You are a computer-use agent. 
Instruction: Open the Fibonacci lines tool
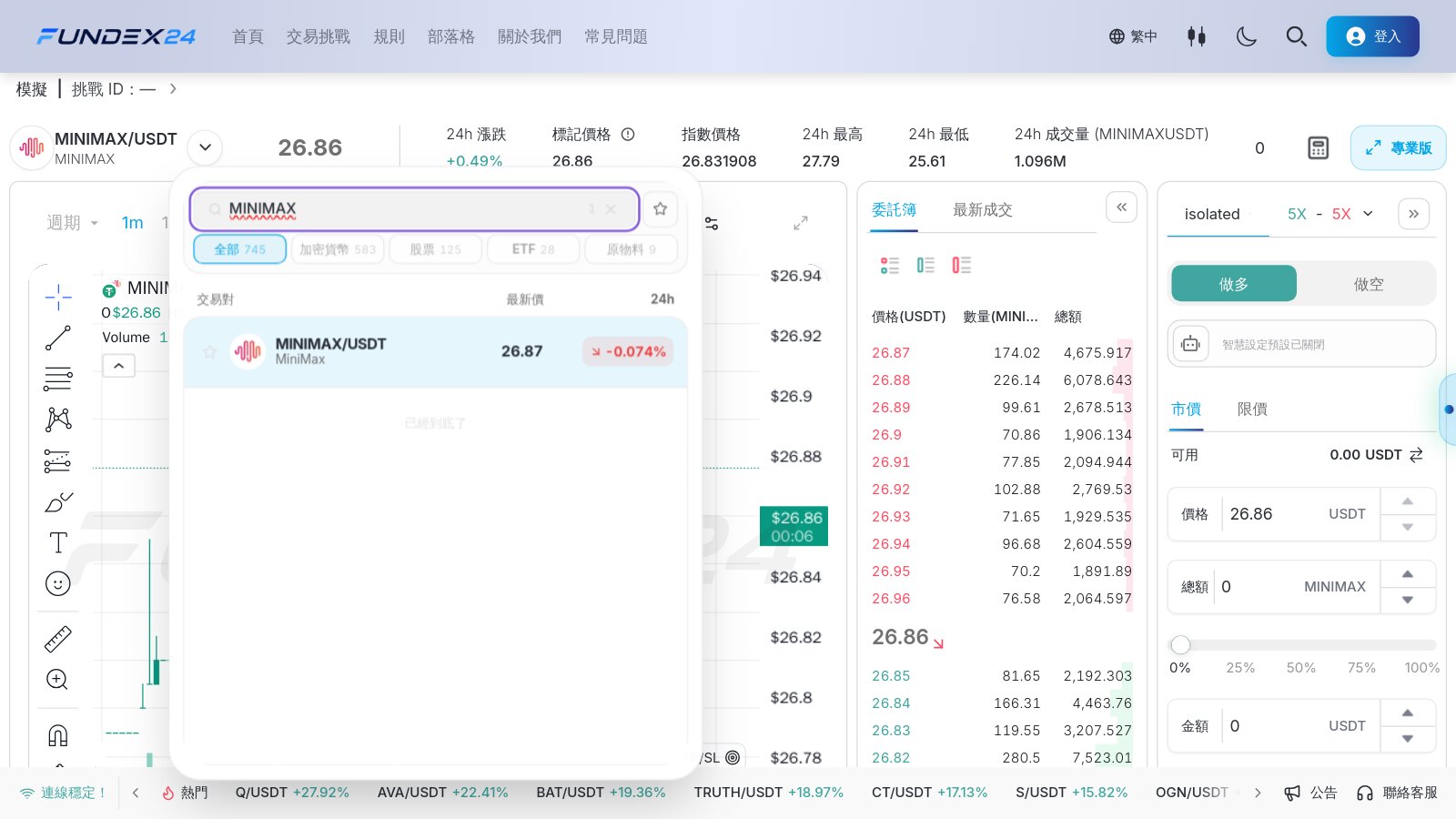58,378
